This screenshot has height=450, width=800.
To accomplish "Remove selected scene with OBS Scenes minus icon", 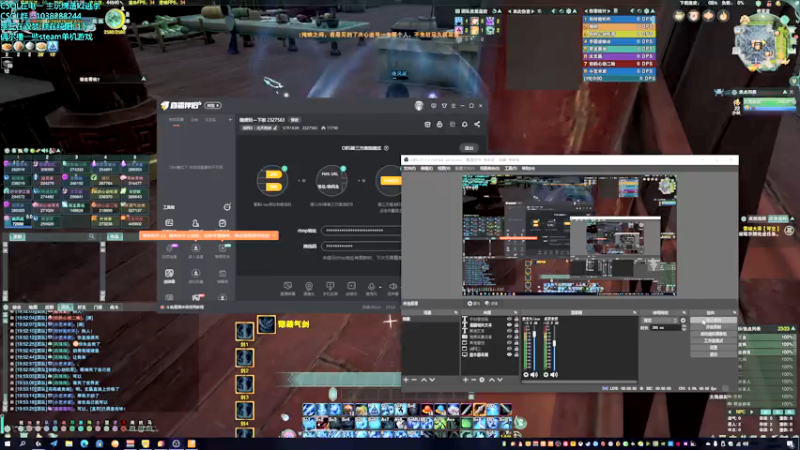I will pos(414,380).
